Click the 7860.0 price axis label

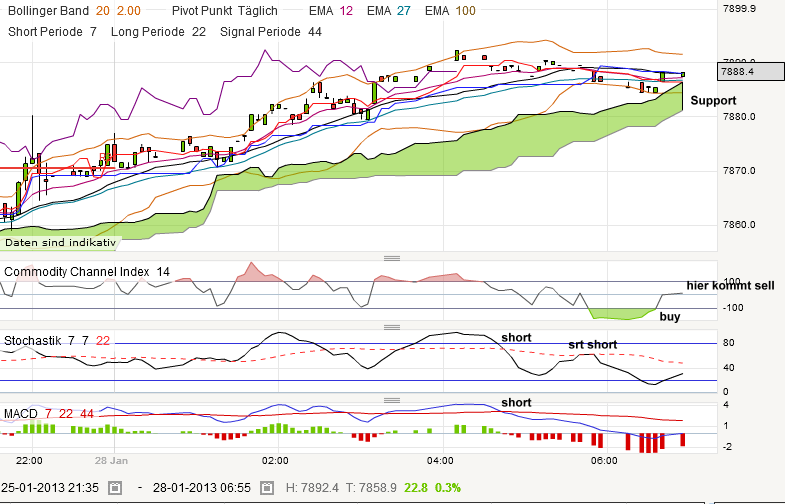739,225
